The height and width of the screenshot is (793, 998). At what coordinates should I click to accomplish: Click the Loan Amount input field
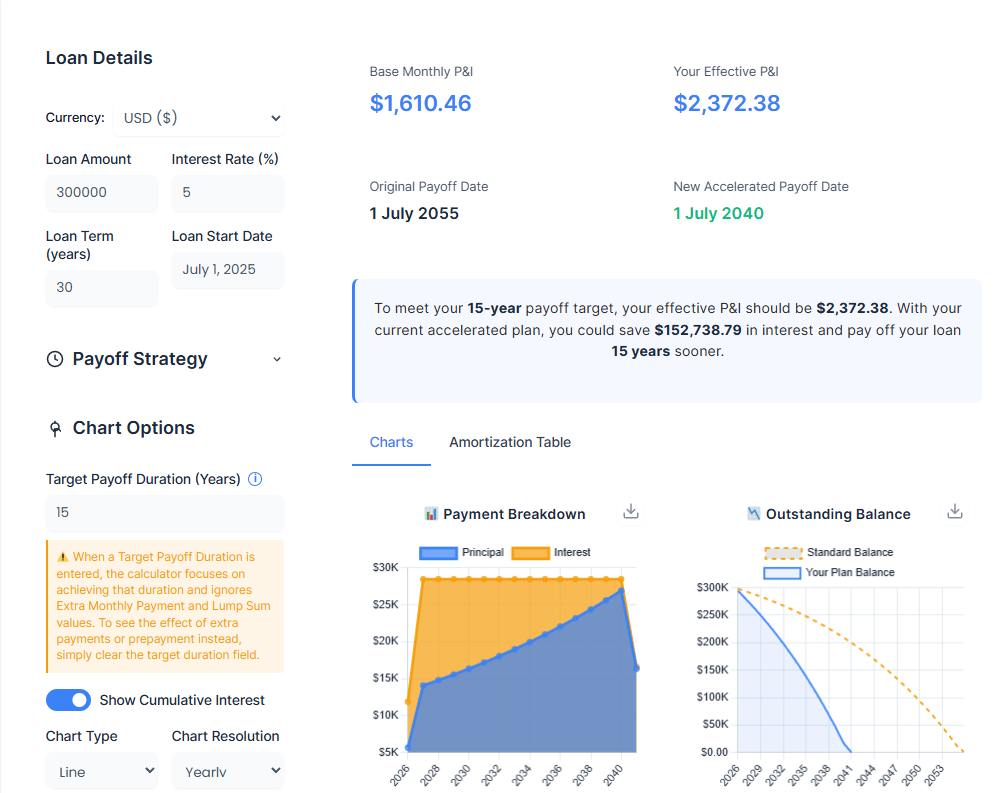101,193
